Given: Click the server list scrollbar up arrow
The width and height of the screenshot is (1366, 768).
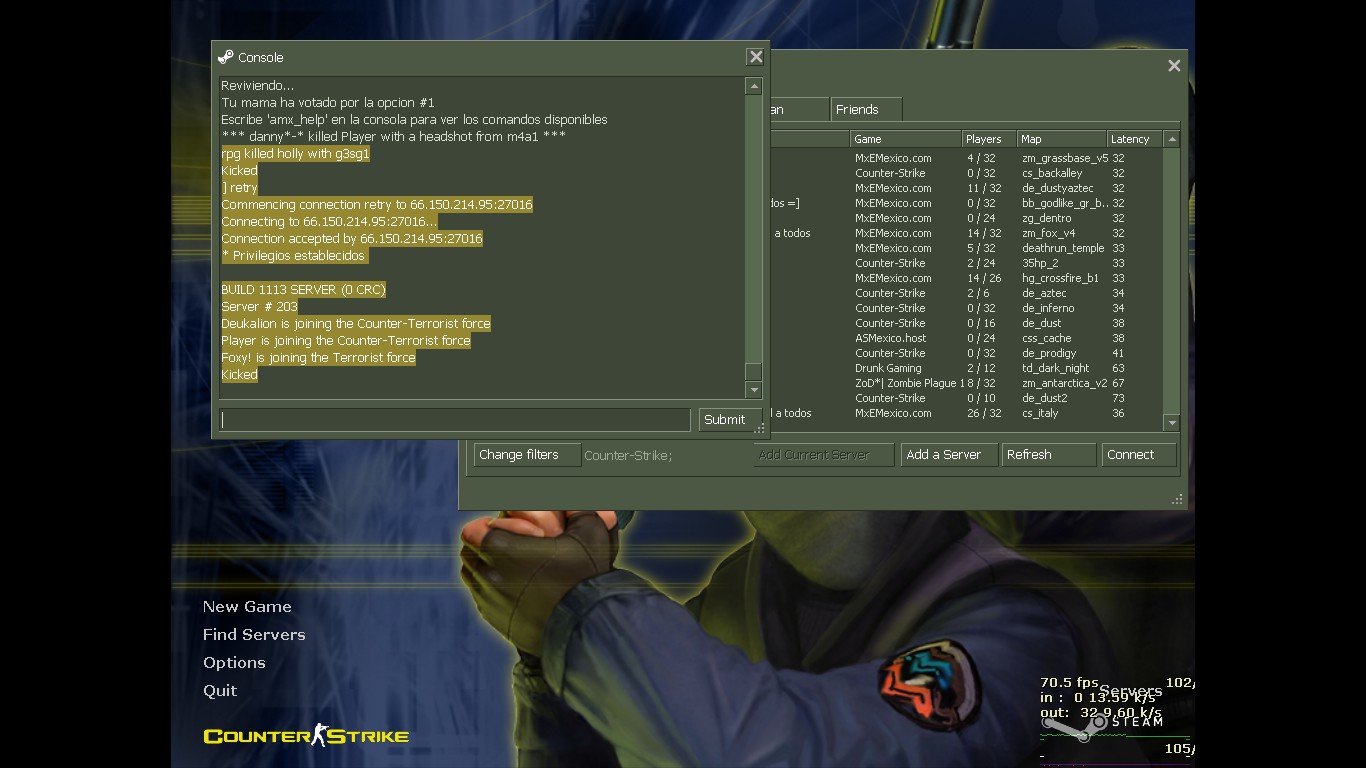Looking at the screenshot, I should [1172, 139].
